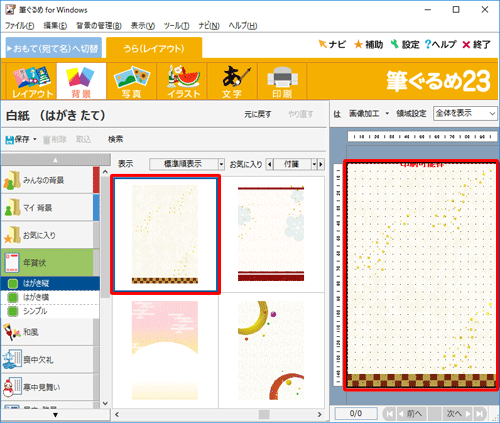
Task: Select the 喪中欠礼 category
Action: pyautogui.click(x=47, y=359)
